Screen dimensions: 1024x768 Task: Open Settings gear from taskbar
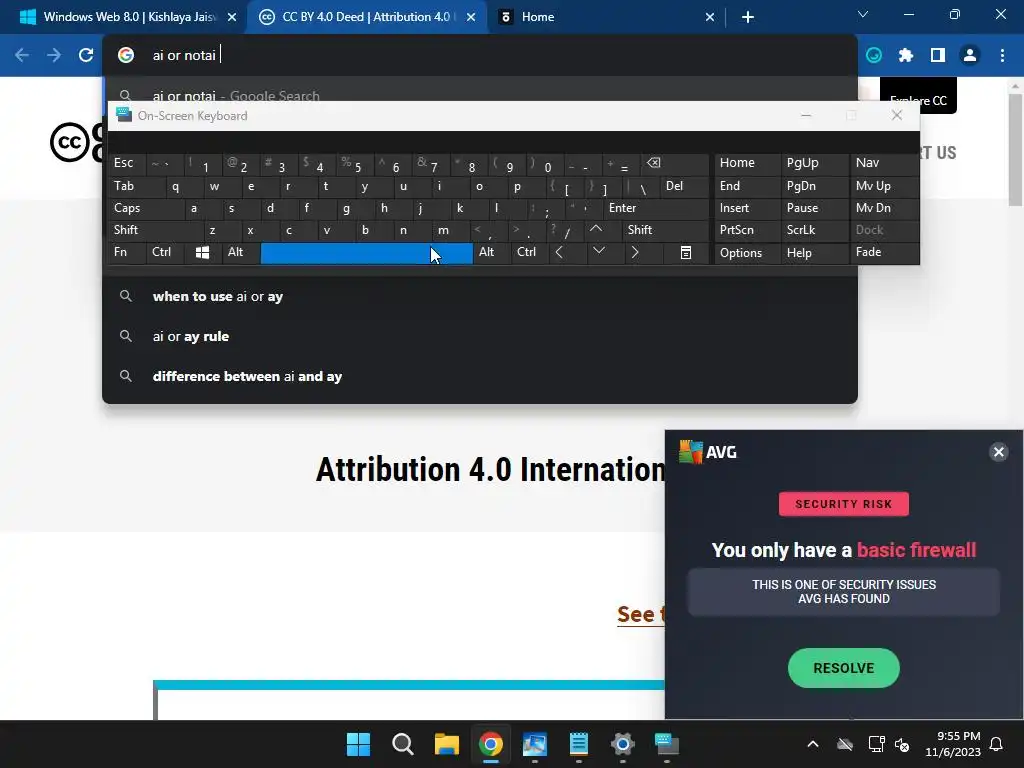pos(622,744)
